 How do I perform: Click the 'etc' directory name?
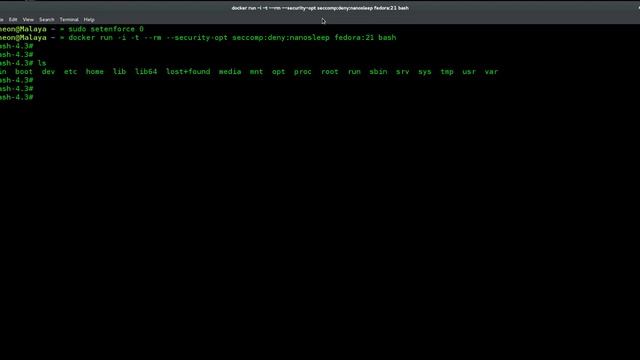click(x=70, y=71)
